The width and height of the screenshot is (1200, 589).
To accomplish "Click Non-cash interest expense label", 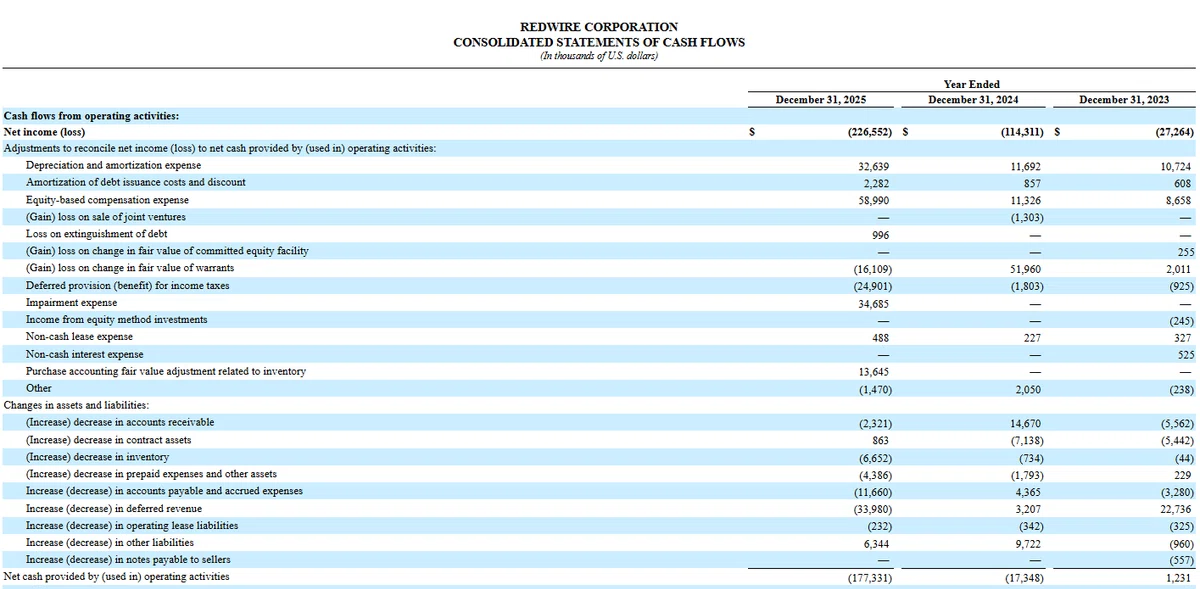I will (84, 354).
